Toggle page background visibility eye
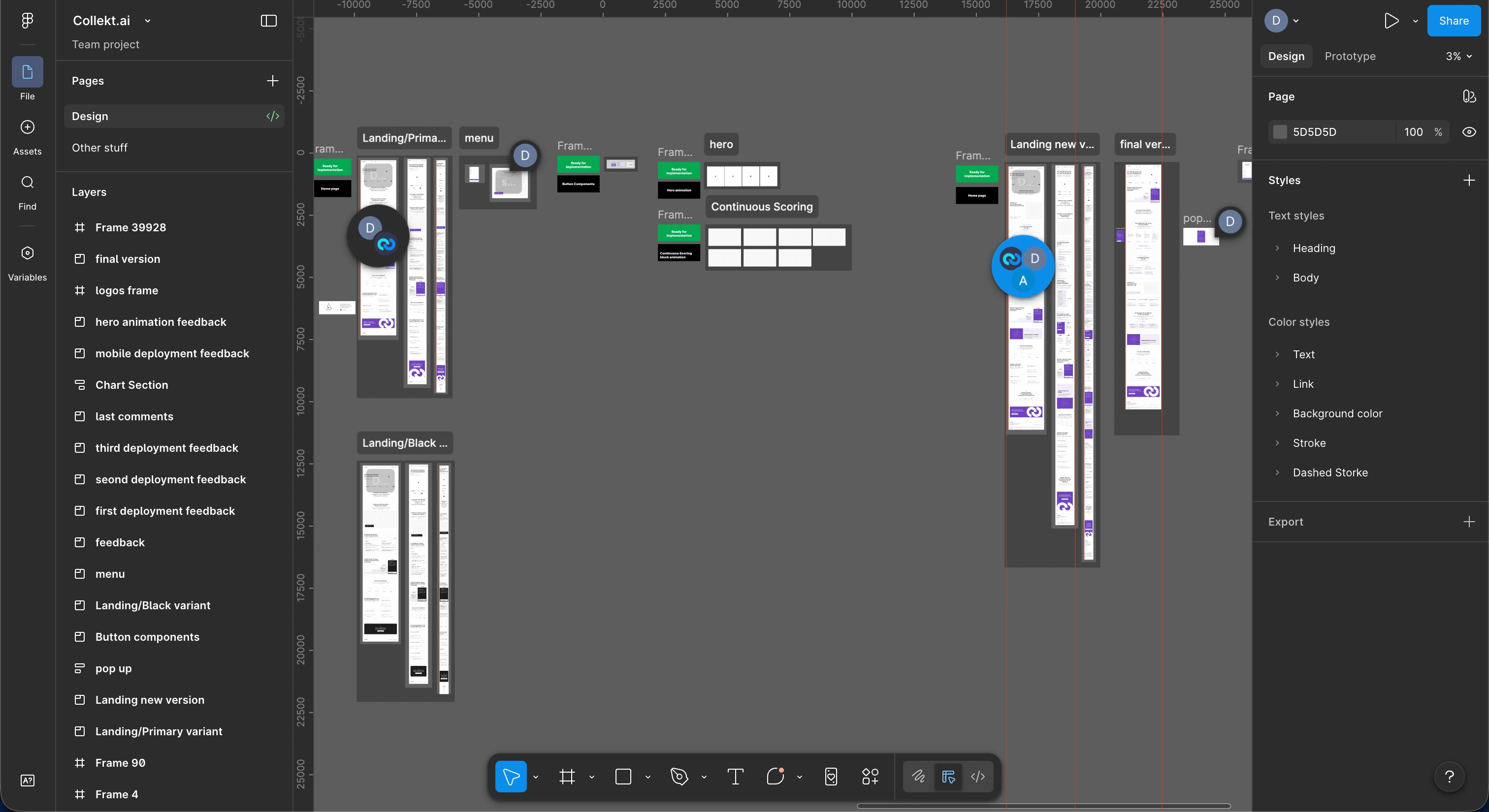Screen dimensions: 1489x812 [x=1469, y=132]
